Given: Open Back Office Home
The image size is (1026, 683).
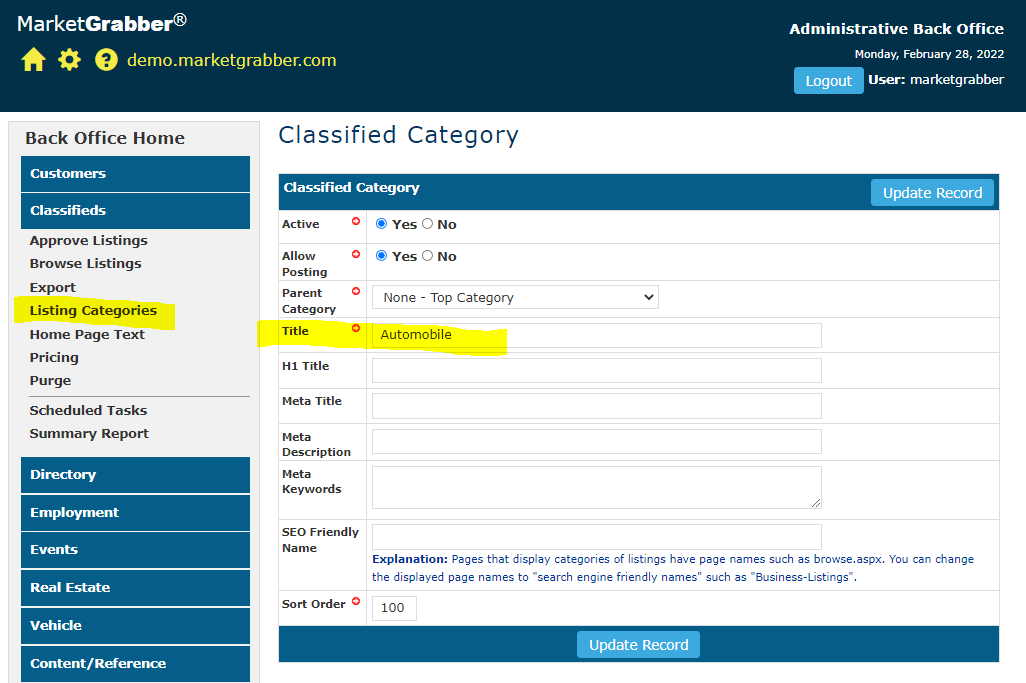Looking at the screenshot, I should pyautogui.click(x=105, y=138).
